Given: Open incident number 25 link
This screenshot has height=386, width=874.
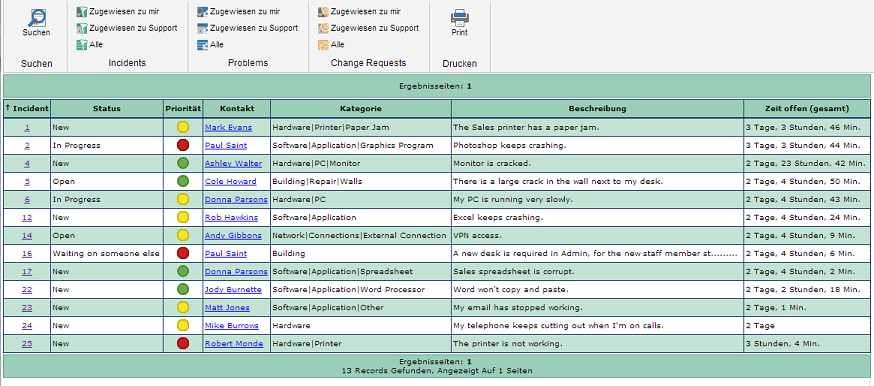Looking at the screenshot, I should (27, 344).
